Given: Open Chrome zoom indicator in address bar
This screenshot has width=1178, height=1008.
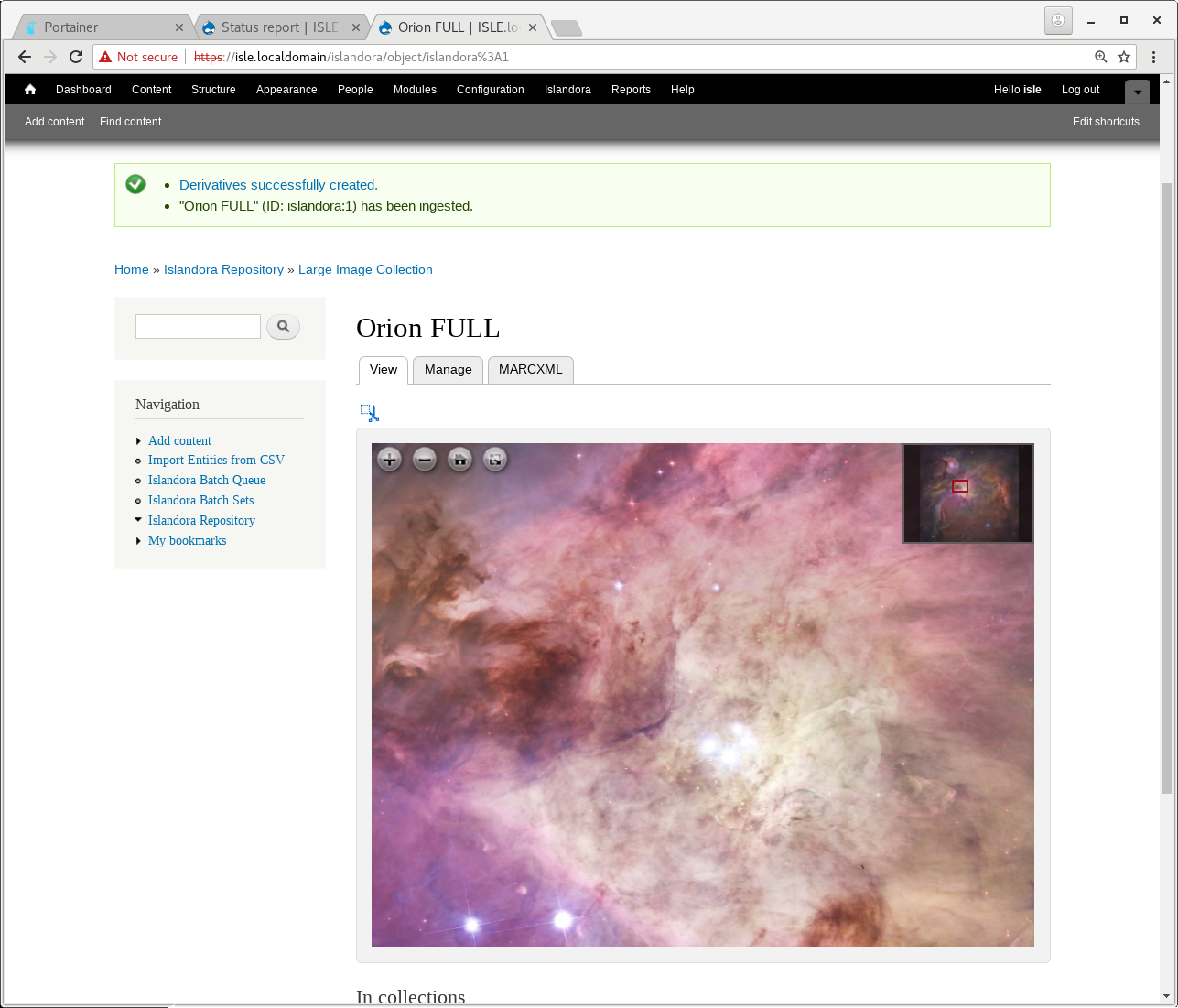Looking at the screenshot, I should [1101, 57].
